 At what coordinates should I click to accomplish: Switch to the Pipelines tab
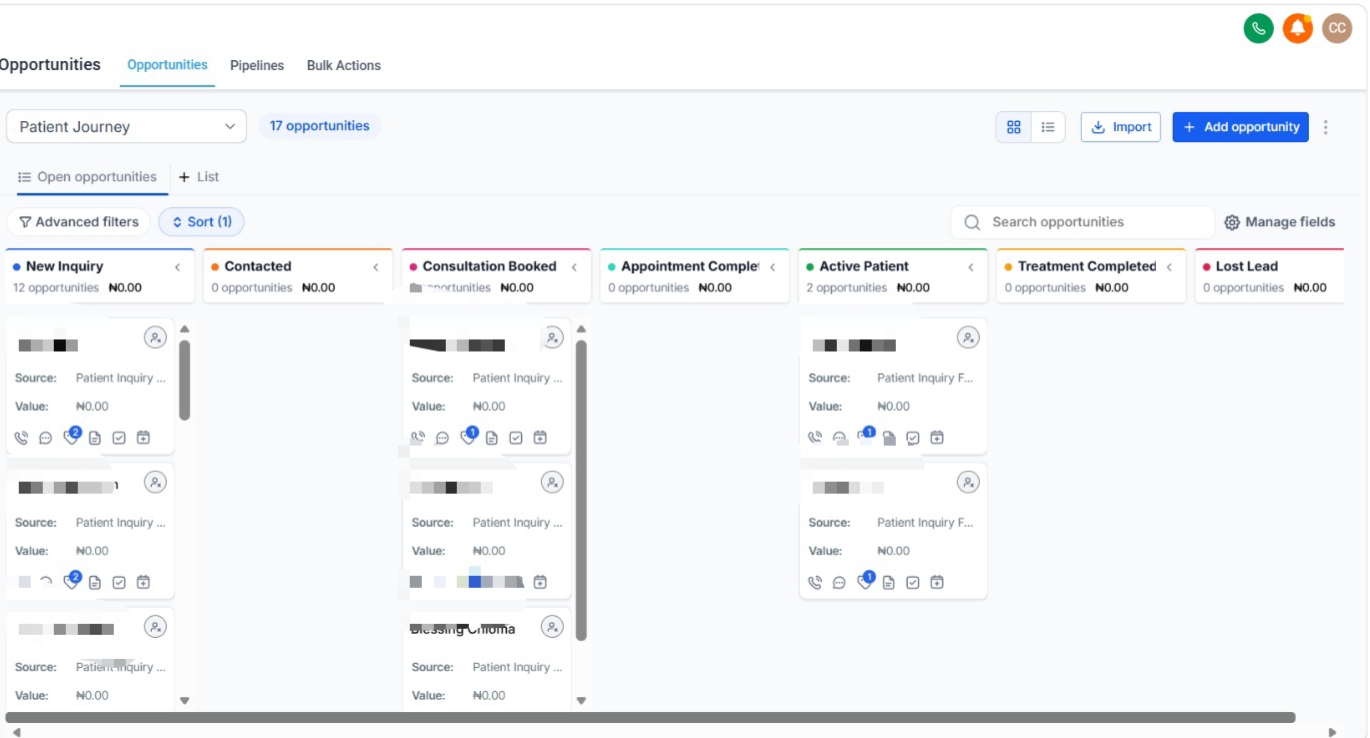tap(257, 65)
